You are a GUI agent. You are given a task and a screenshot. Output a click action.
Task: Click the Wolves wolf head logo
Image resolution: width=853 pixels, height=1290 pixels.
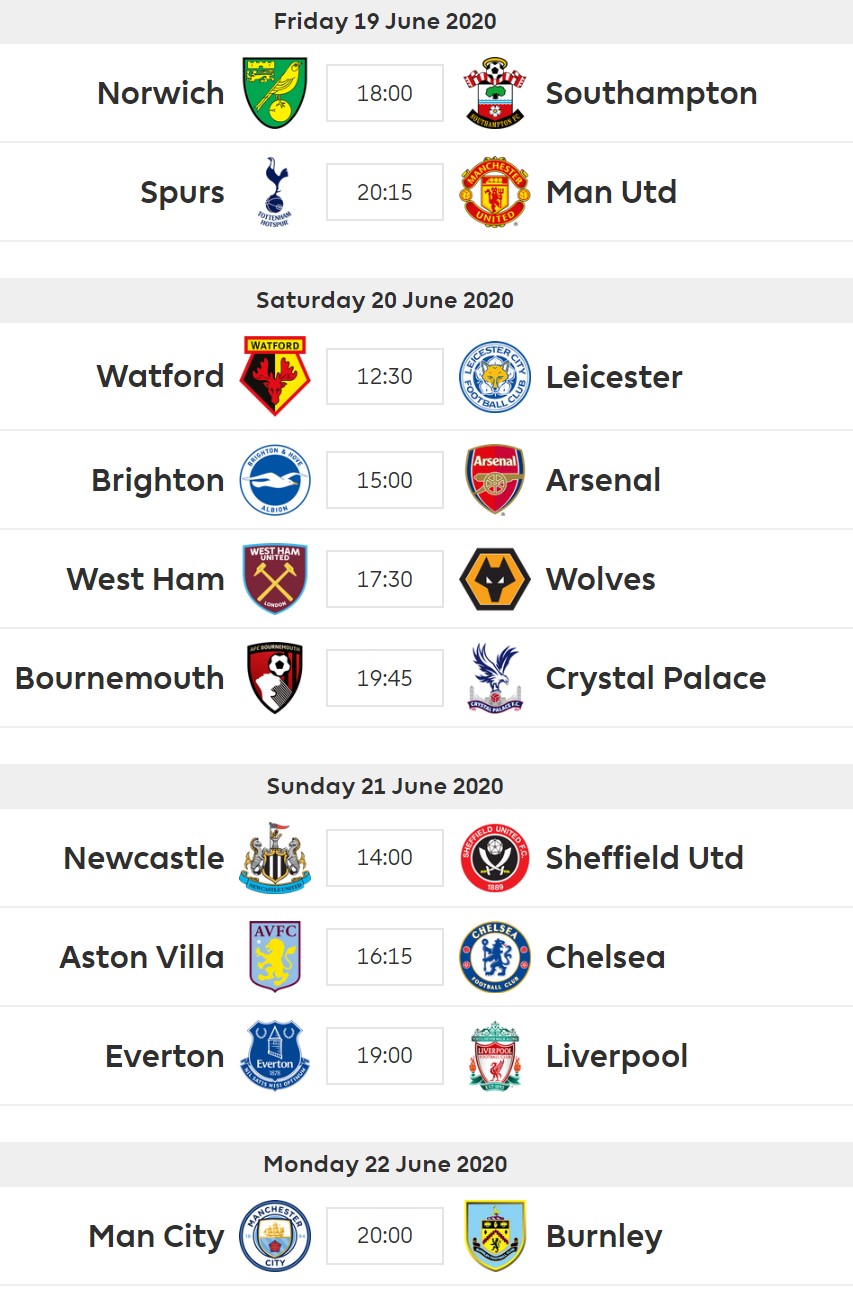495,579
